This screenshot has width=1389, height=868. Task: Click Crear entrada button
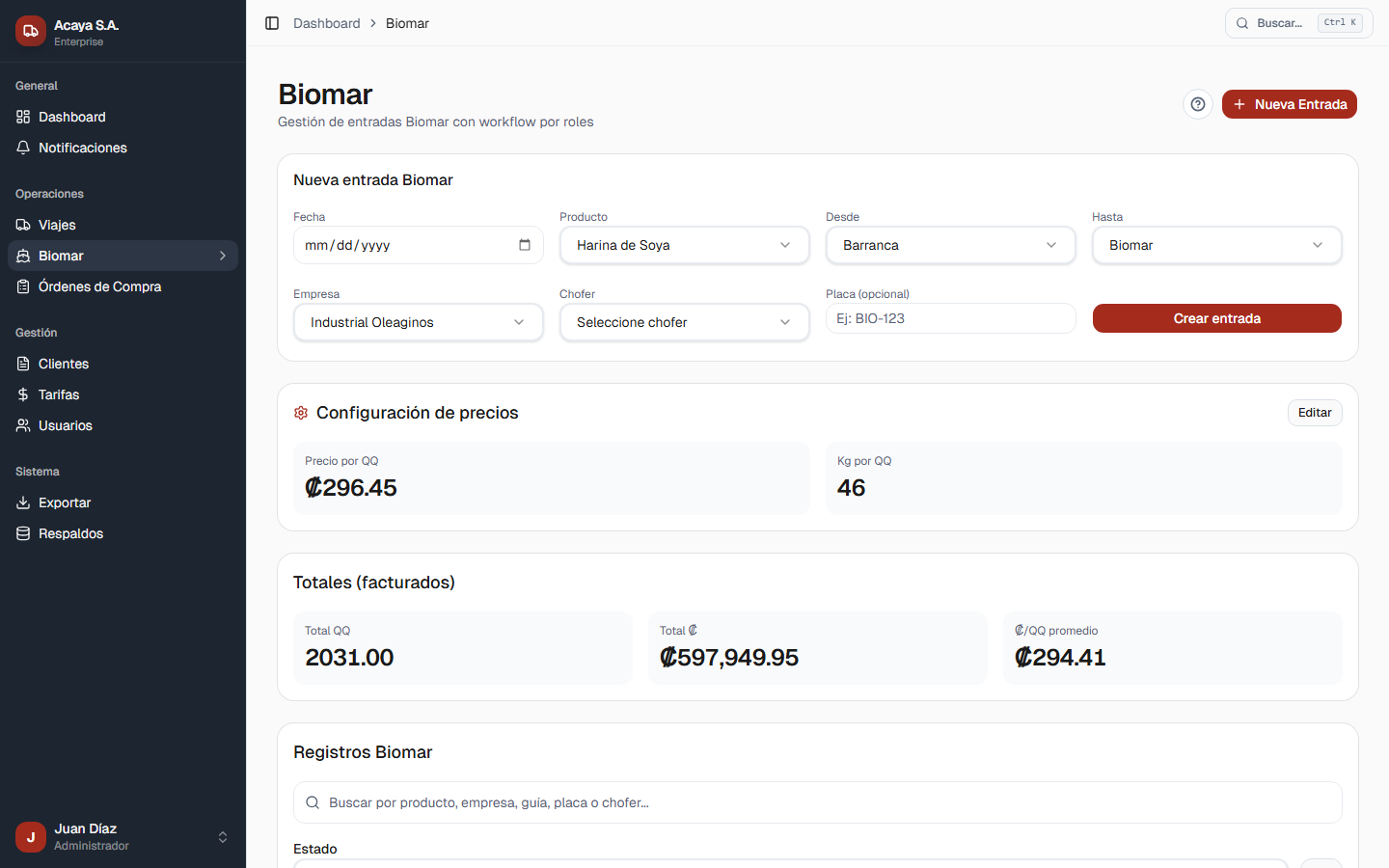(1217, 318)
